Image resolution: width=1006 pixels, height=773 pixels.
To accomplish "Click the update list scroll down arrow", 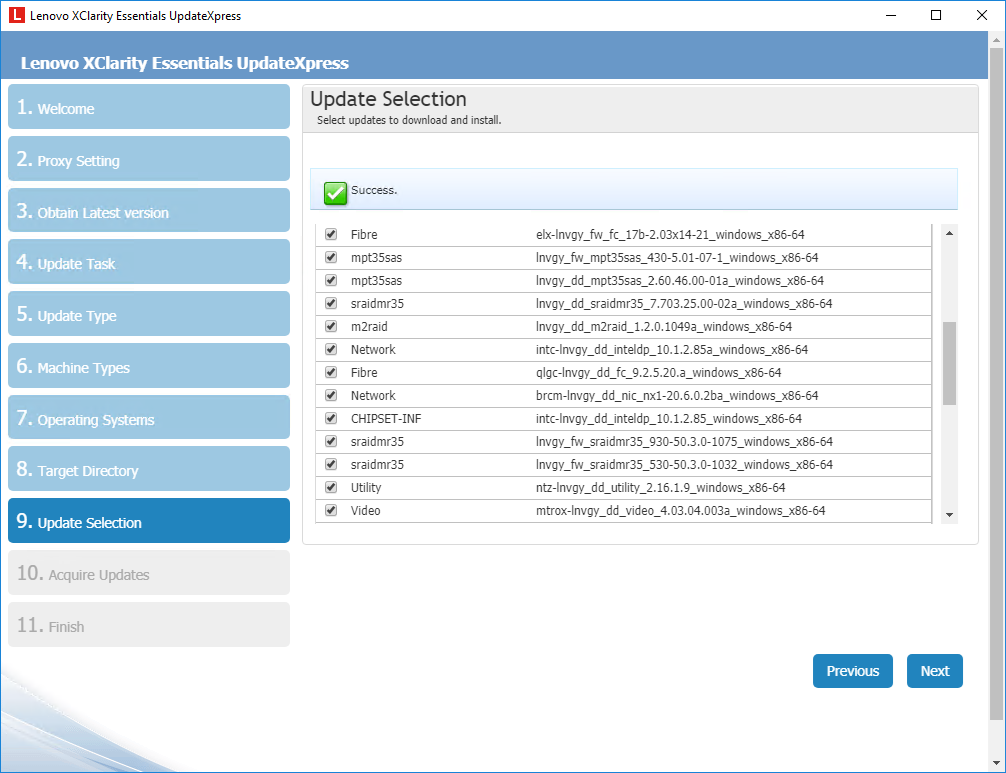I will click(x=950, y=515).
